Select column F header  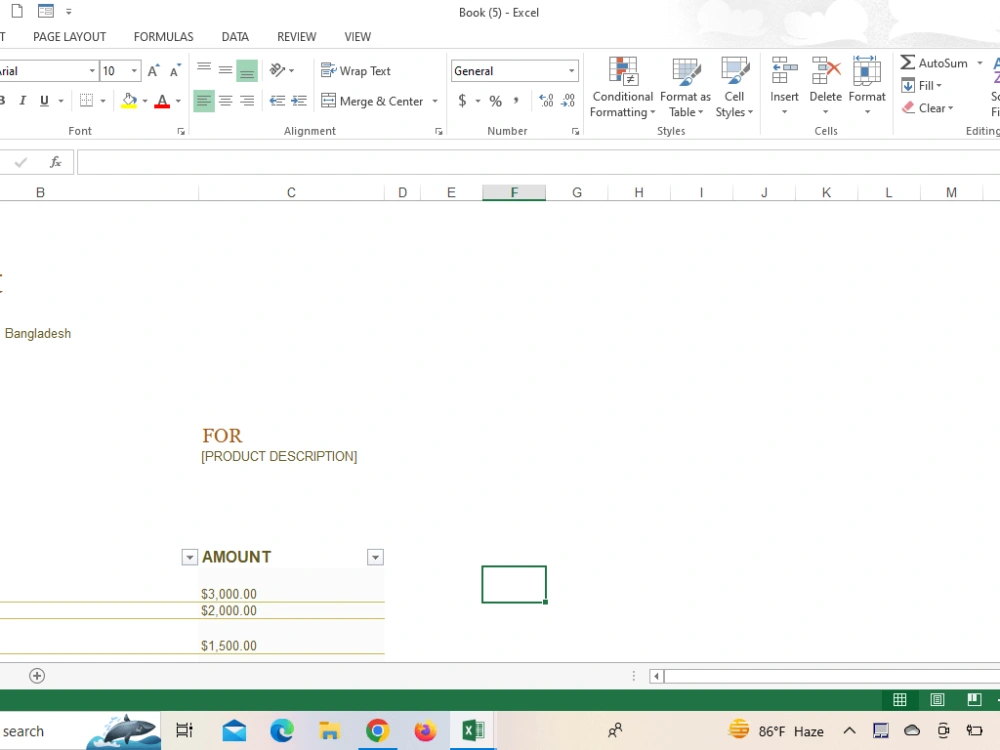tap(514, 193)
